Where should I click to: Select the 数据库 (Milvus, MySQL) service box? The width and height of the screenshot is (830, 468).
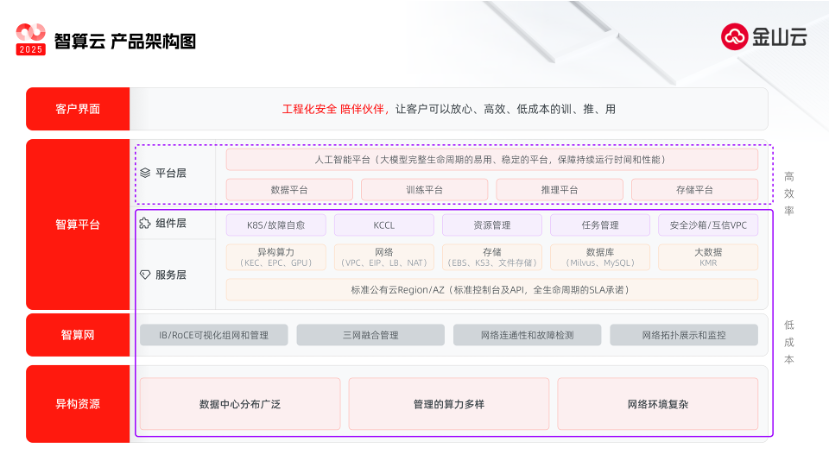(599, 257)
